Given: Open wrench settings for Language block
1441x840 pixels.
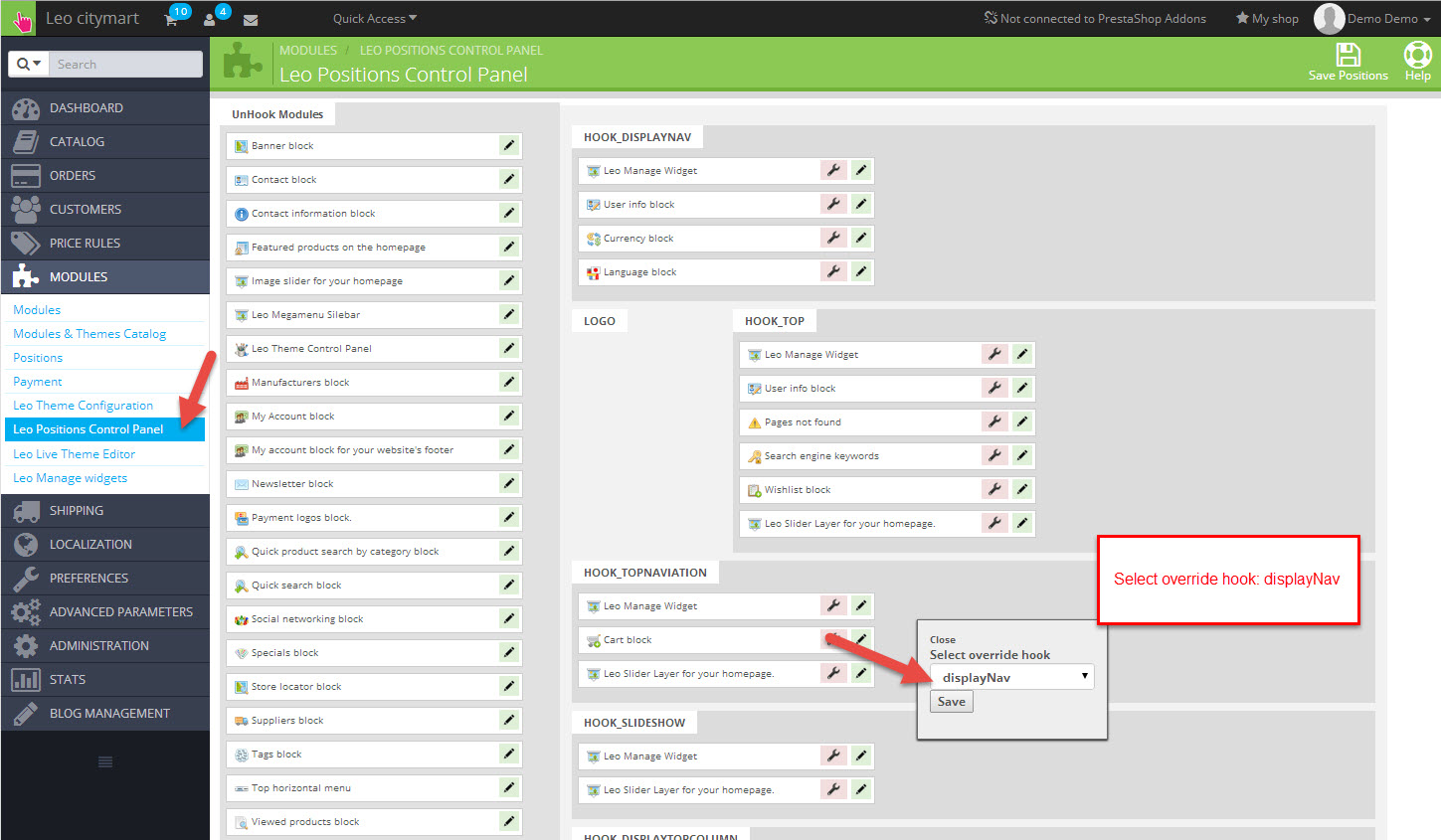Looking at the screenshot, I should (833, 272).
